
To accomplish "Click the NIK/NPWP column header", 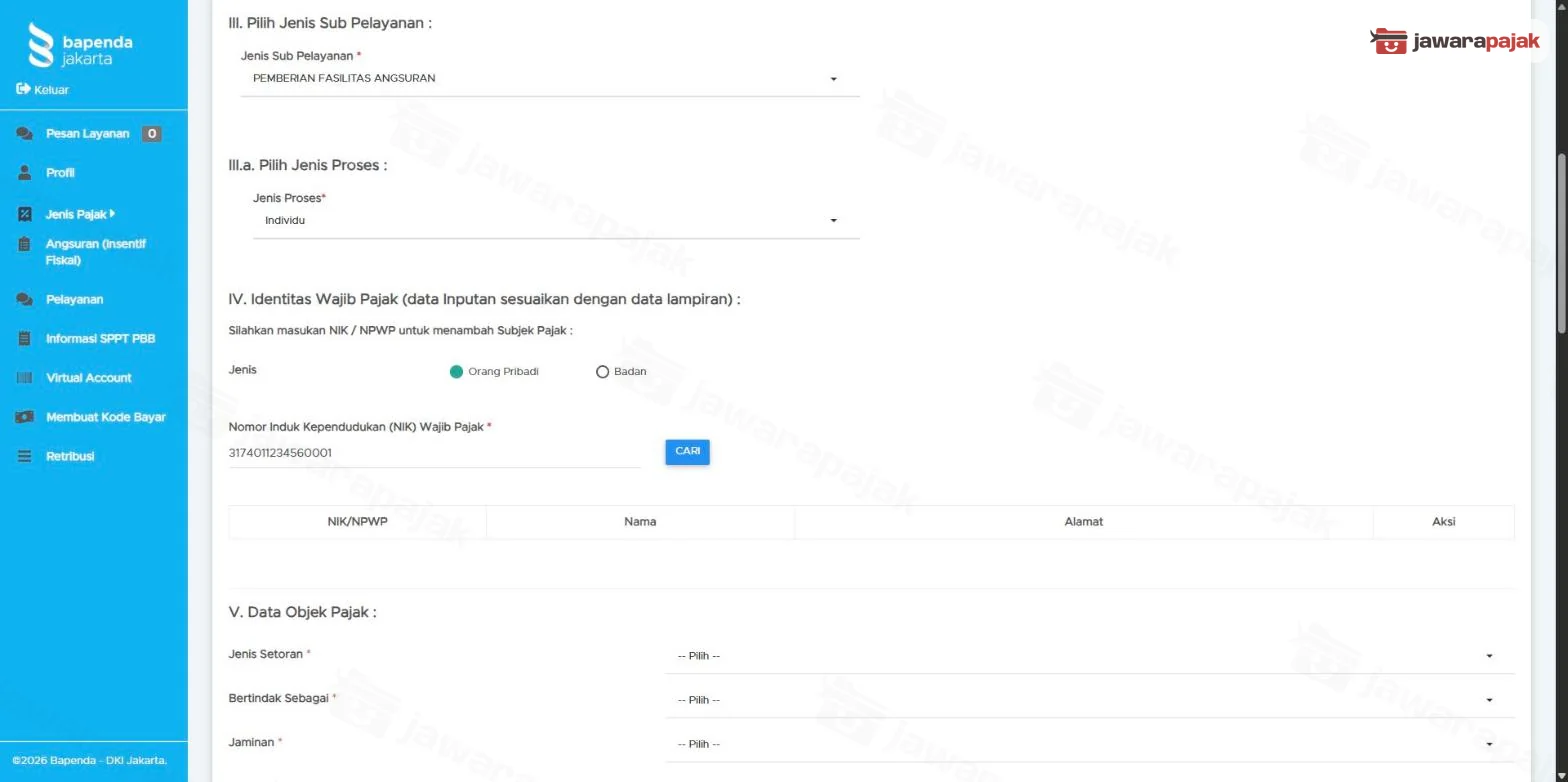I will pos(357,522).
